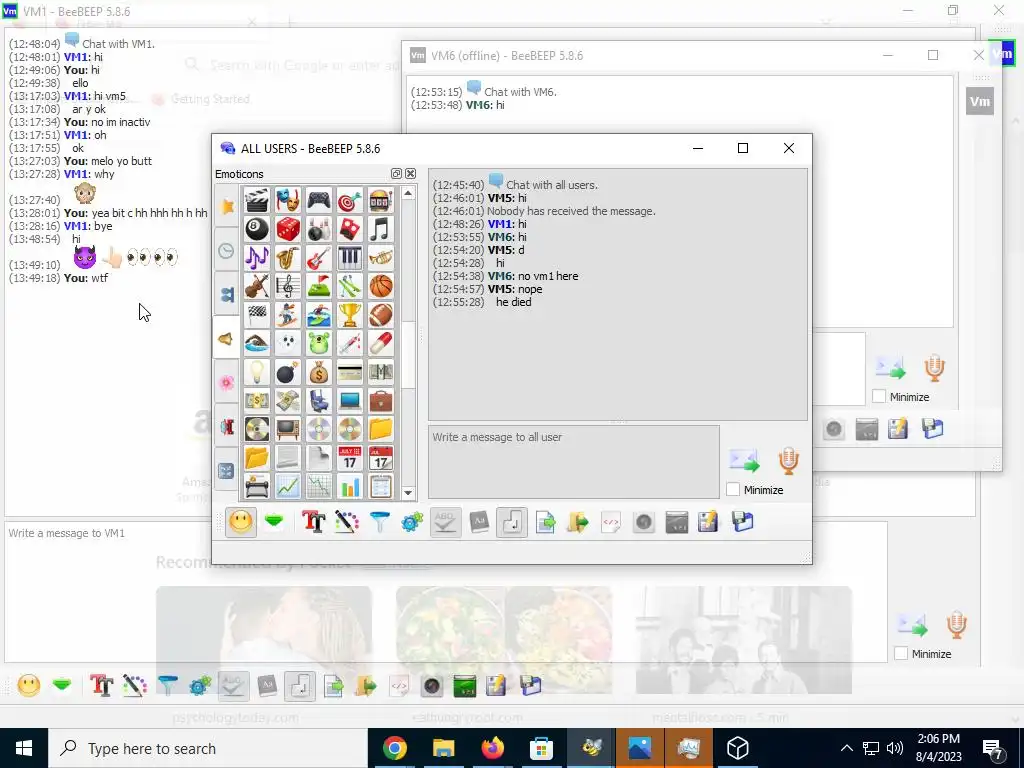The width and height of the screenshot is (1024, 768).
Task: Enable the Minimize checkbox in VM1 chat window
Action: coord(901,653)
